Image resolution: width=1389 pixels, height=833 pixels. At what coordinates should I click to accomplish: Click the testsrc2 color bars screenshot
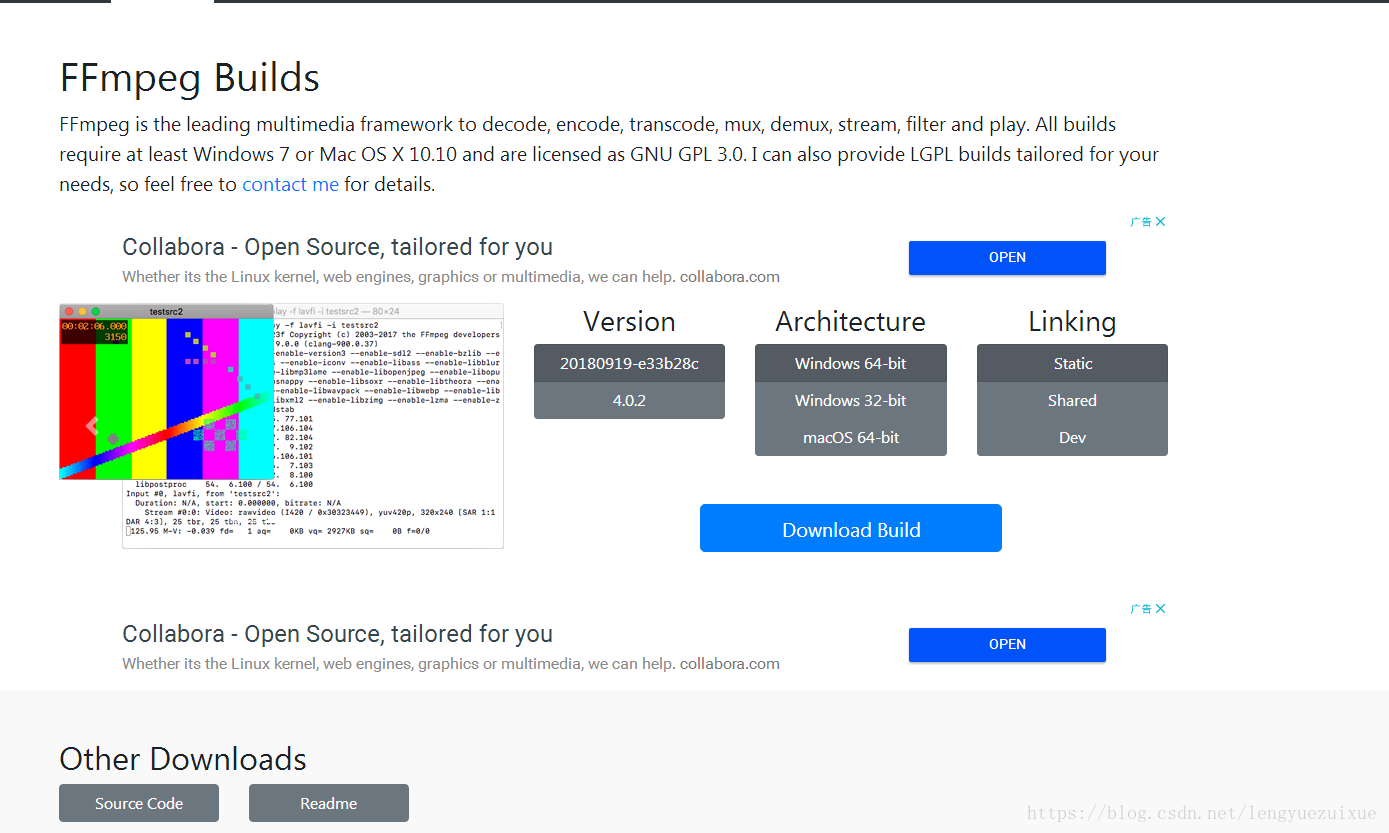166,392
